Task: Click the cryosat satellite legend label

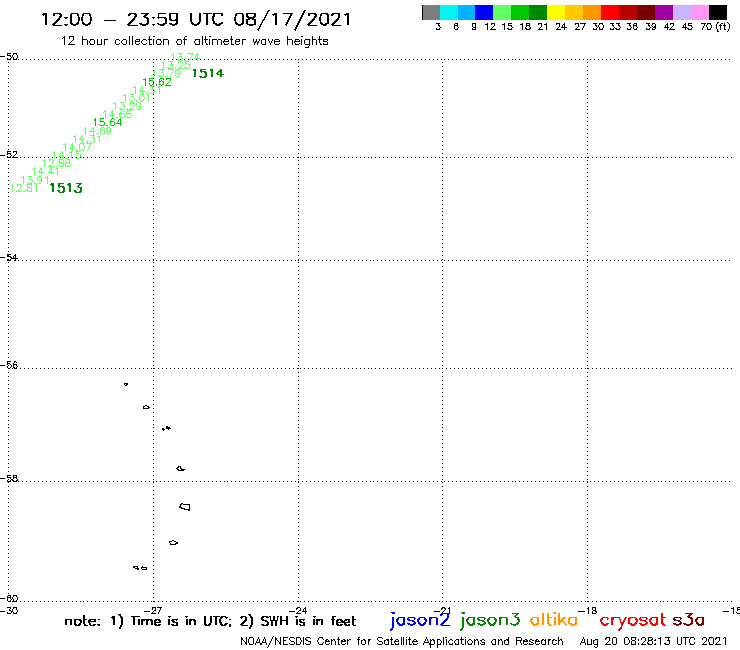Action: (x=633, y=620)
